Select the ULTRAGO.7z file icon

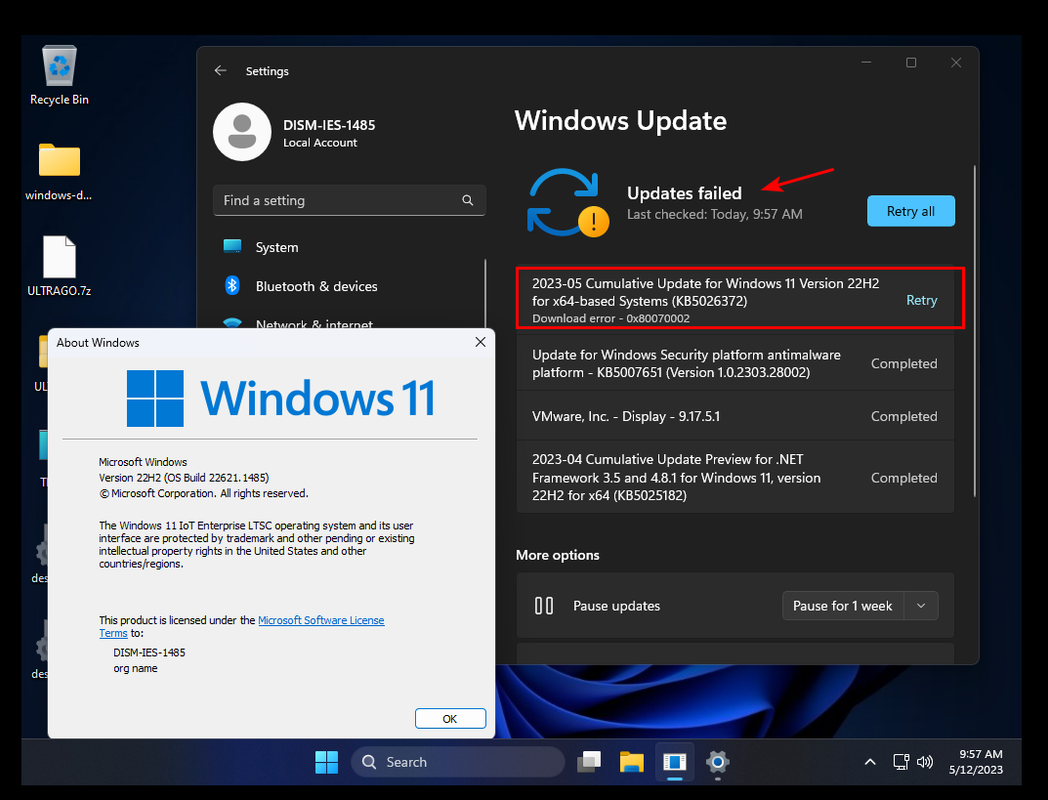coord(59,265)
